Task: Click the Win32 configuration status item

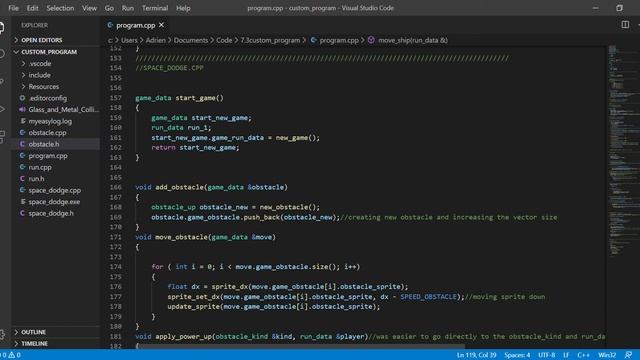Action: pos(607,355)
